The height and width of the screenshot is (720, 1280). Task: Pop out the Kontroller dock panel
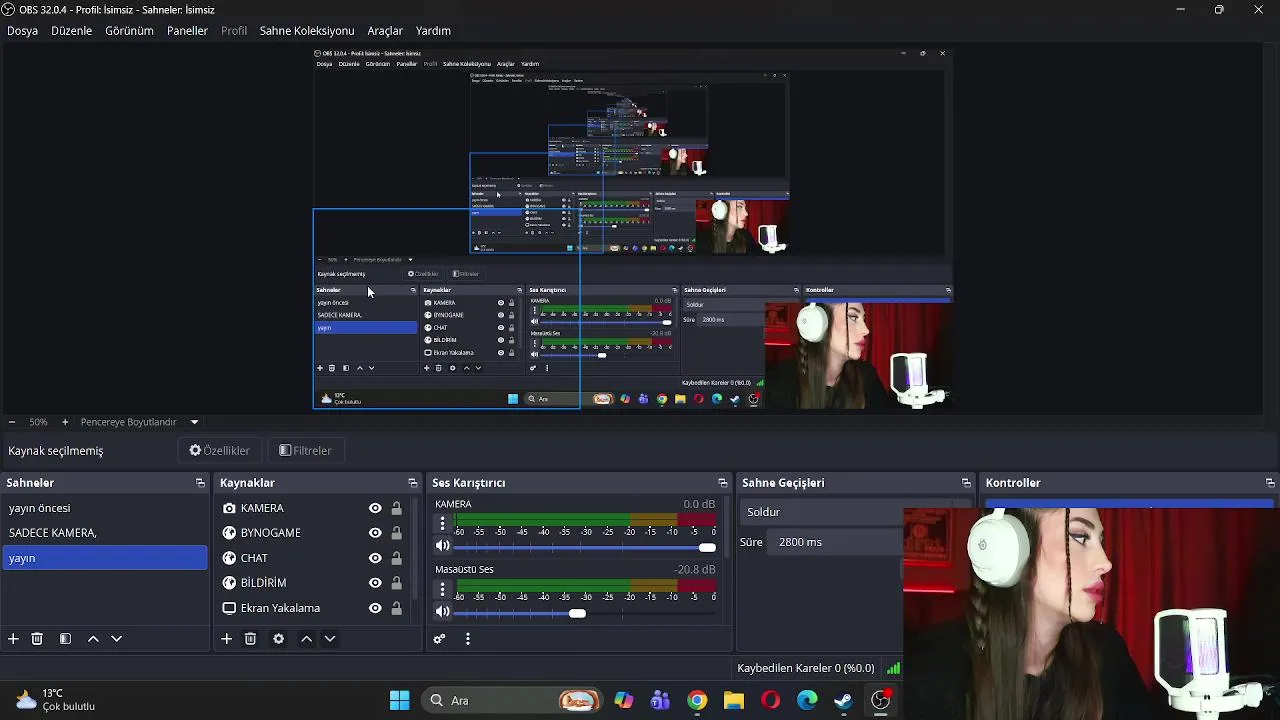click(x=1270, y=483)
